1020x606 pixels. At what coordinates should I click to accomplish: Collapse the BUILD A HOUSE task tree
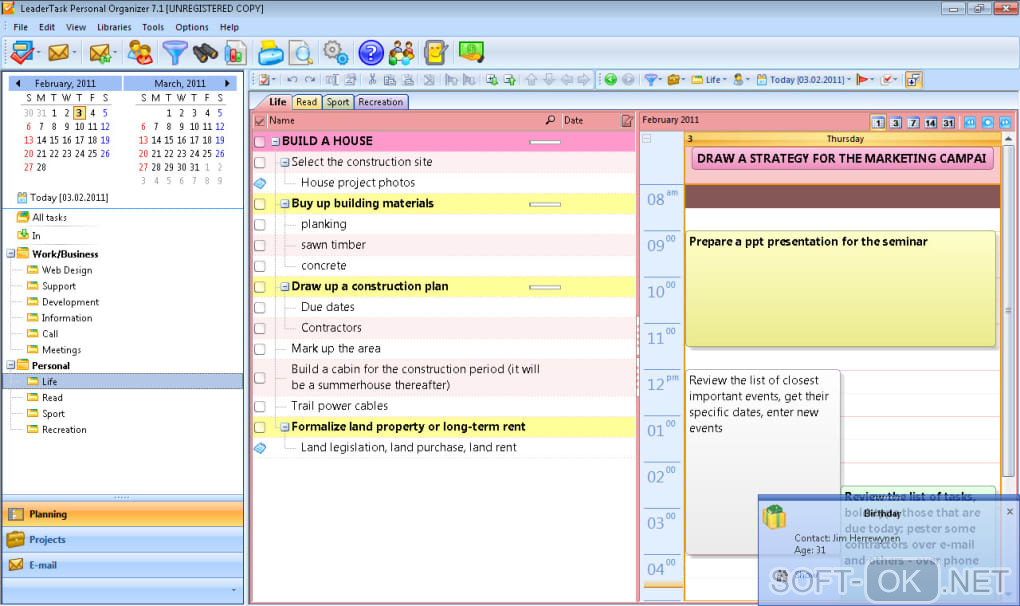tap(275, 141)
